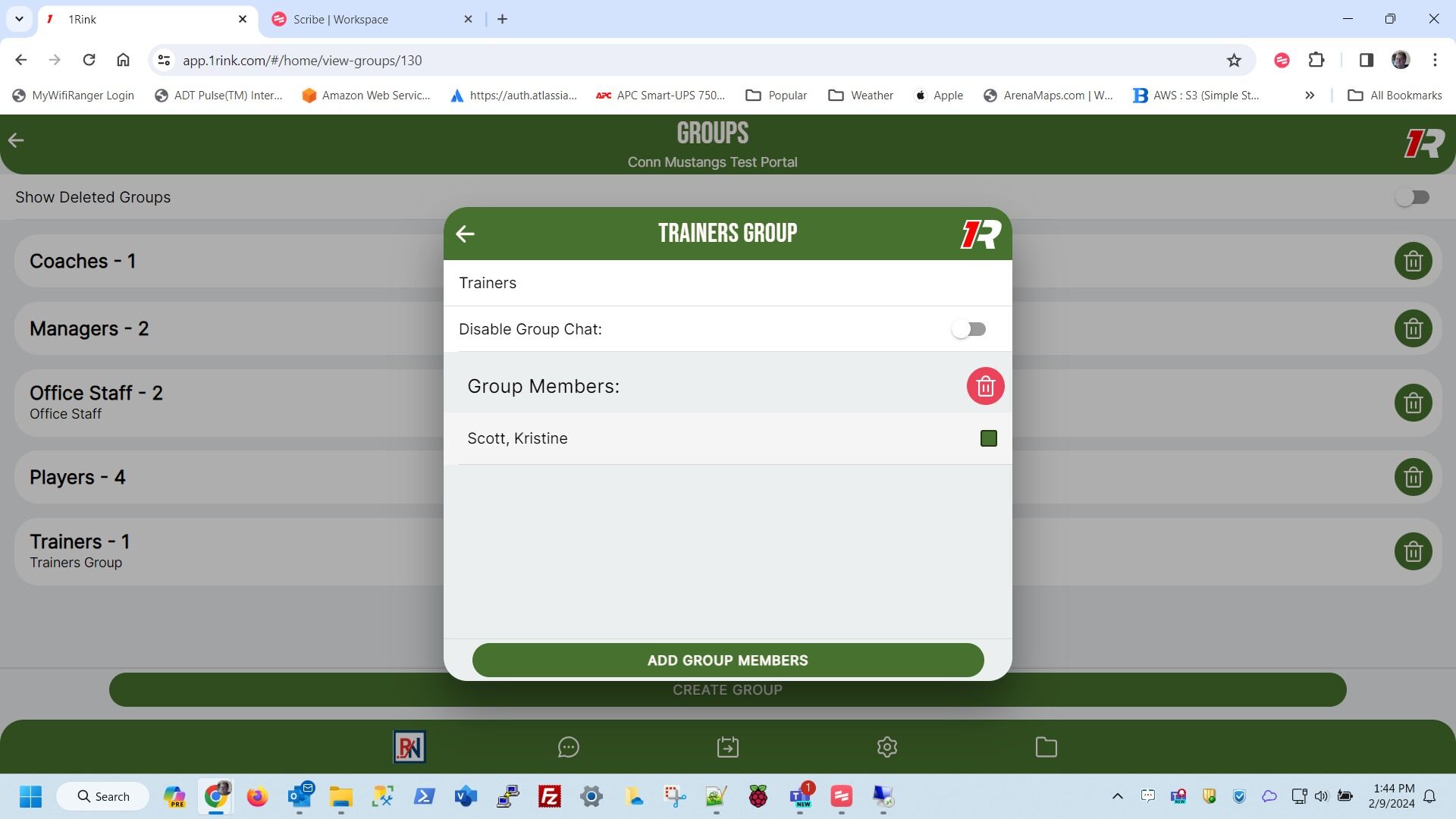Open settings gear in bottom navigation
Viewport: 1456px width, 819px height.
[886, 748]
